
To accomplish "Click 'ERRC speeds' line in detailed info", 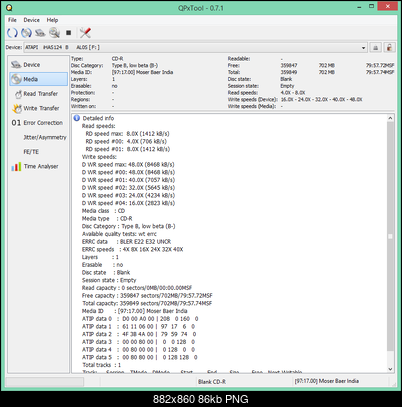I will tap(132, 249).
